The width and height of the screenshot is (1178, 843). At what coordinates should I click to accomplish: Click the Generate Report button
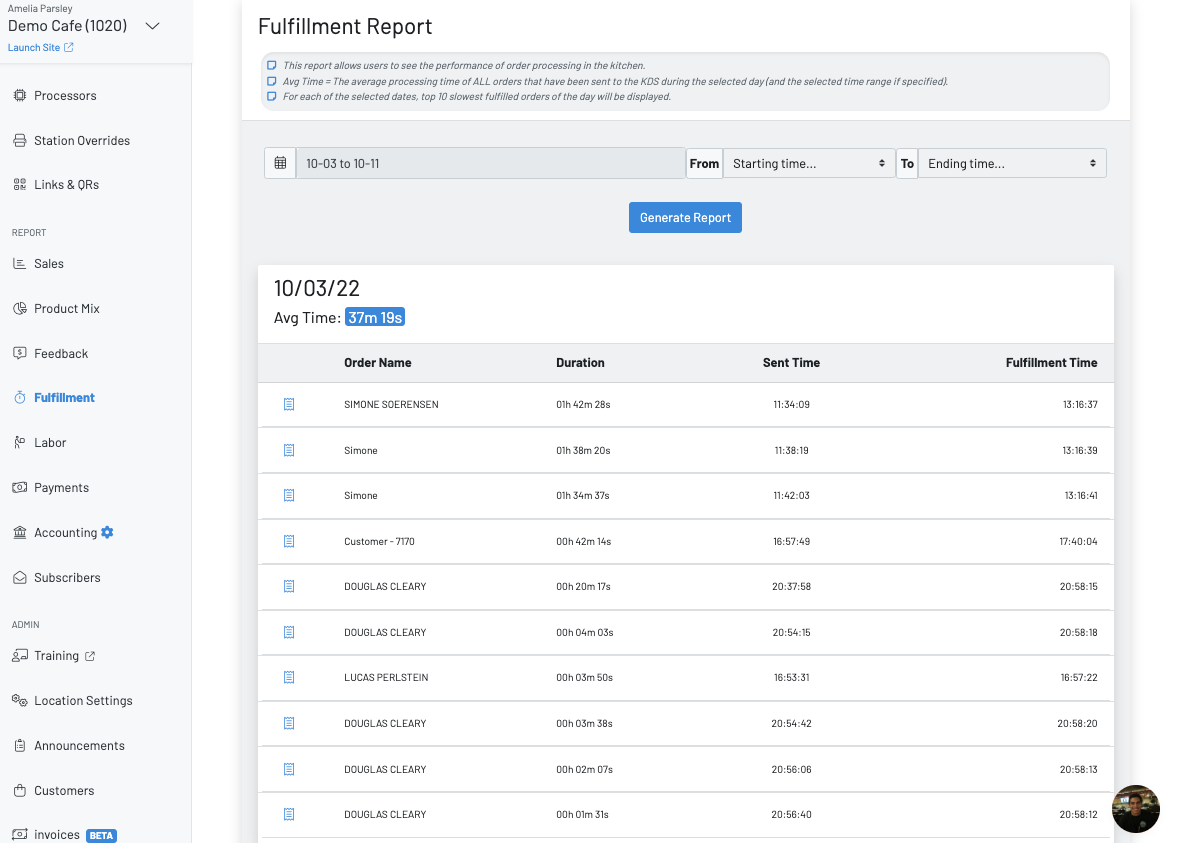[685, 217]
